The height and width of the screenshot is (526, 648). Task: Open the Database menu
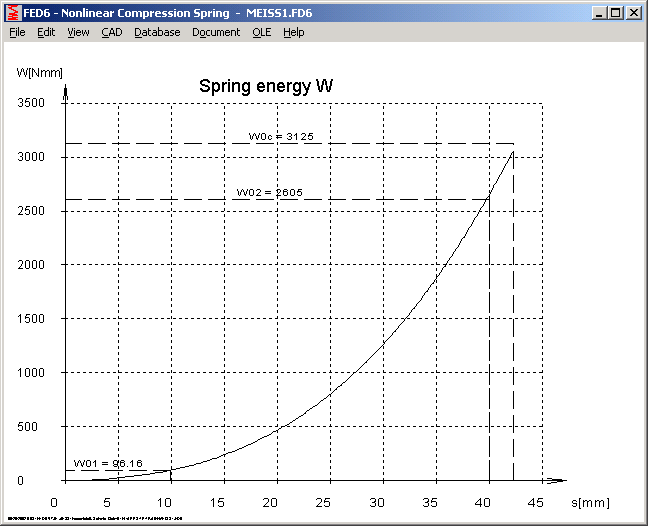pyautogui.click(x=157, y=32)
